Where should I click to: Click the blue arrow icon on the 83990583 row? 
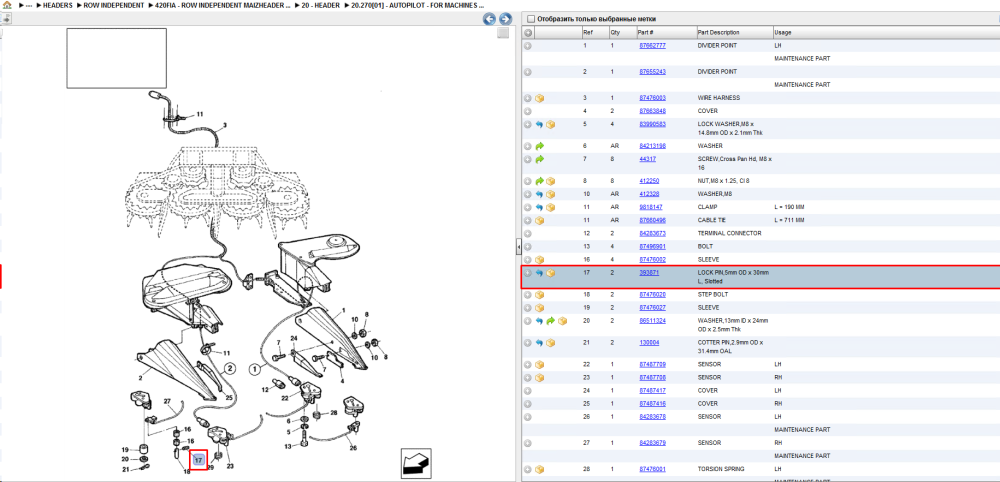coord(539,124)
